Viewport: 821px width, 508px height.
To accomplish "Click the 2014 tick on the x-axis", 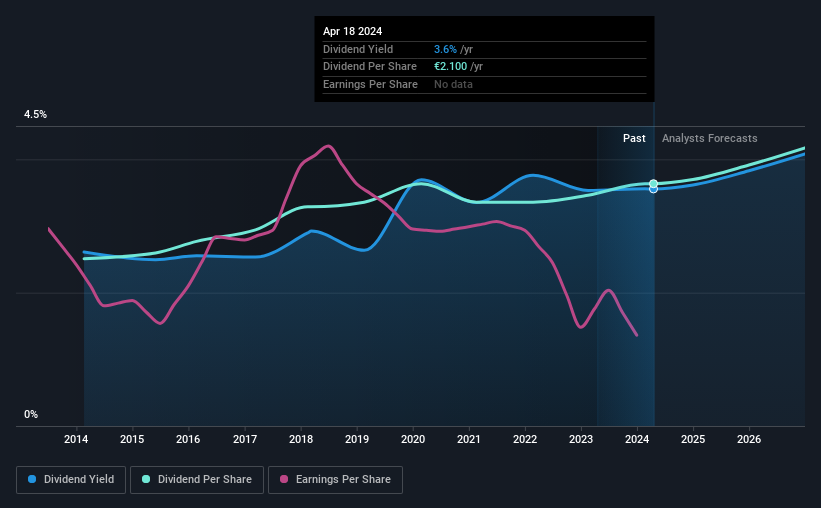I will click(76, 439).
